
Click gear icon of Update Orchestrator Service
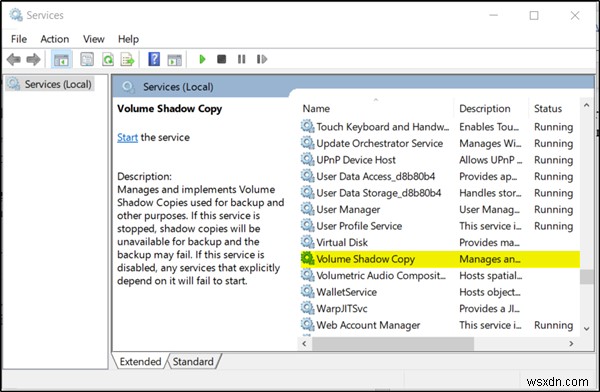coord(307,142)
